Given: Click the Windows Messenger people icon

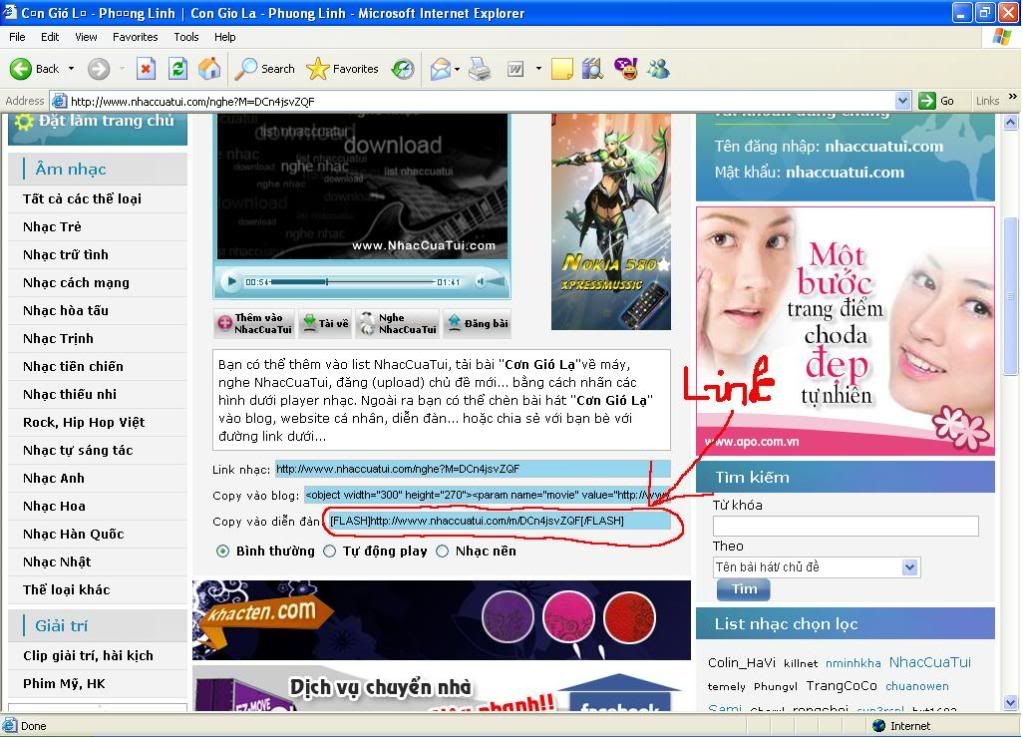Looking at the screenshot, I should click(658, 68).
